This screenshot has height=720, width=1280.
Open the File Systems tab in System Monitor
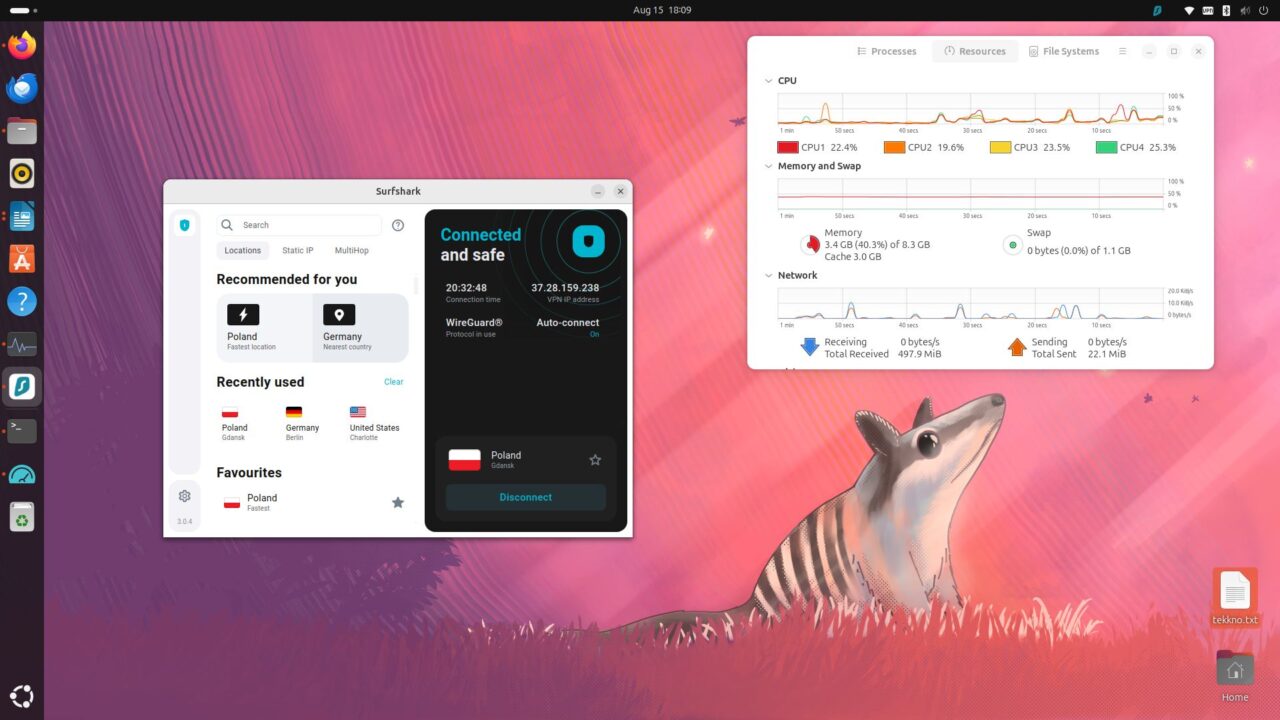pos(1064,51)
